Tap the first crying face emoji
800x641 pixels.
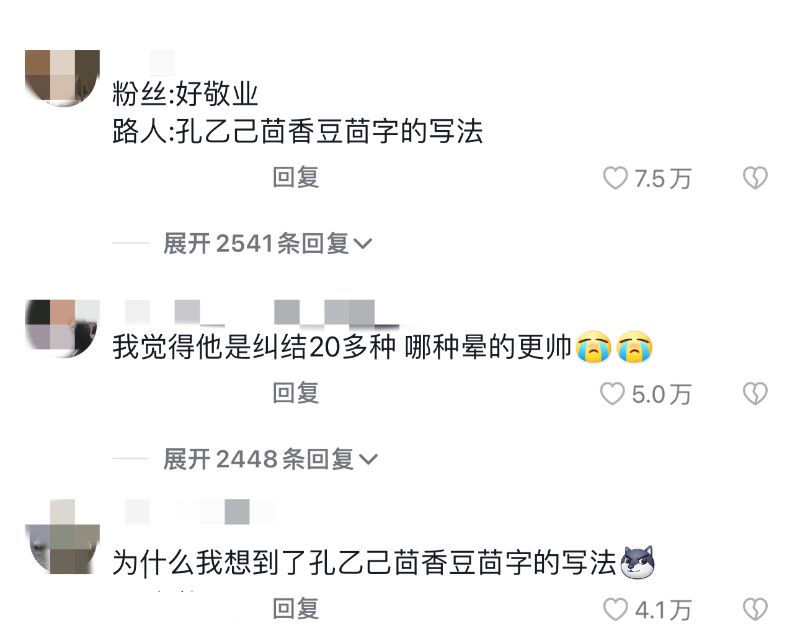coord(593,347)
